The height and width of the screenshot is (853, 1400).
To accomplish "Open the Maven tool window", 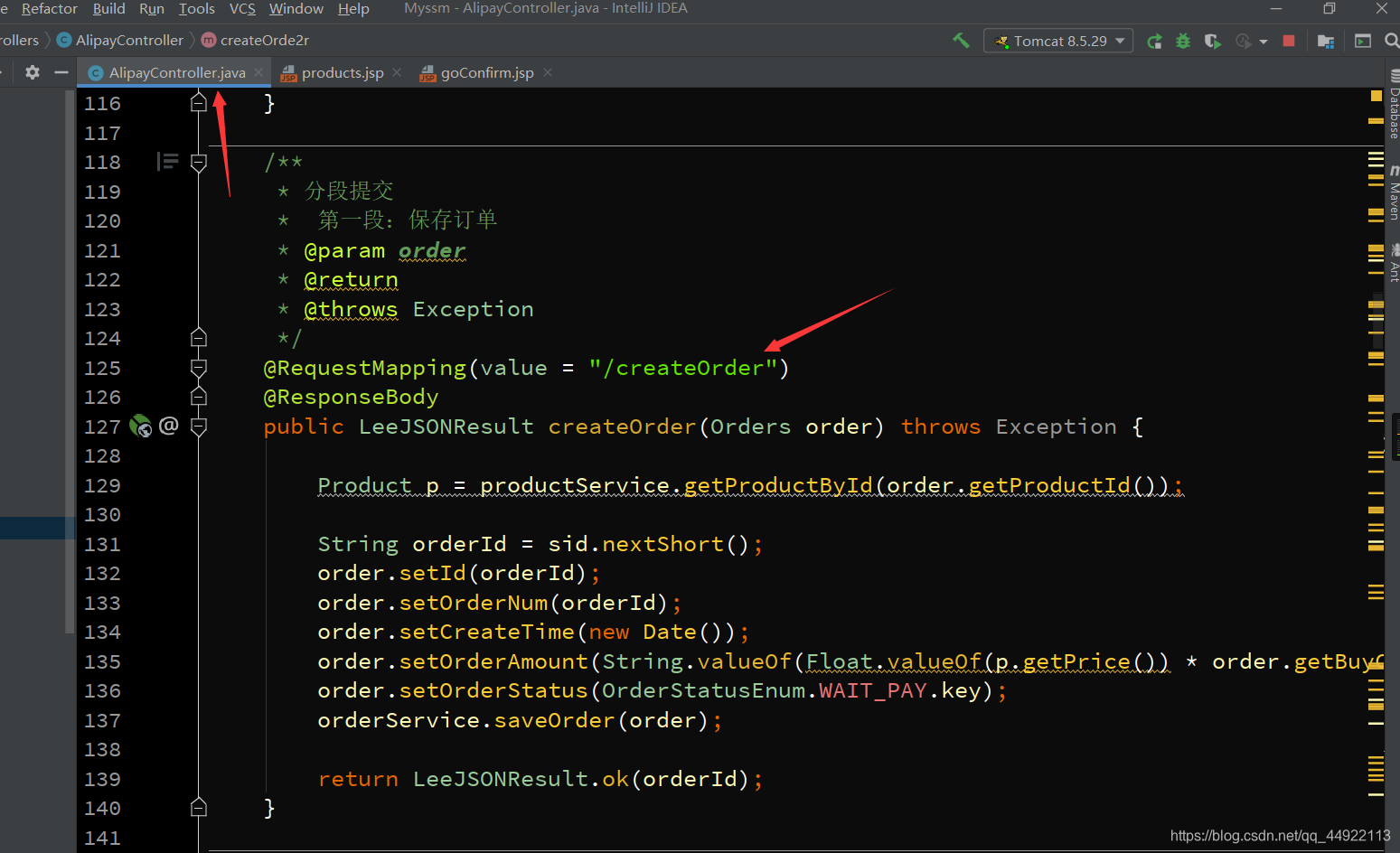I will [x=1394, y=193].
